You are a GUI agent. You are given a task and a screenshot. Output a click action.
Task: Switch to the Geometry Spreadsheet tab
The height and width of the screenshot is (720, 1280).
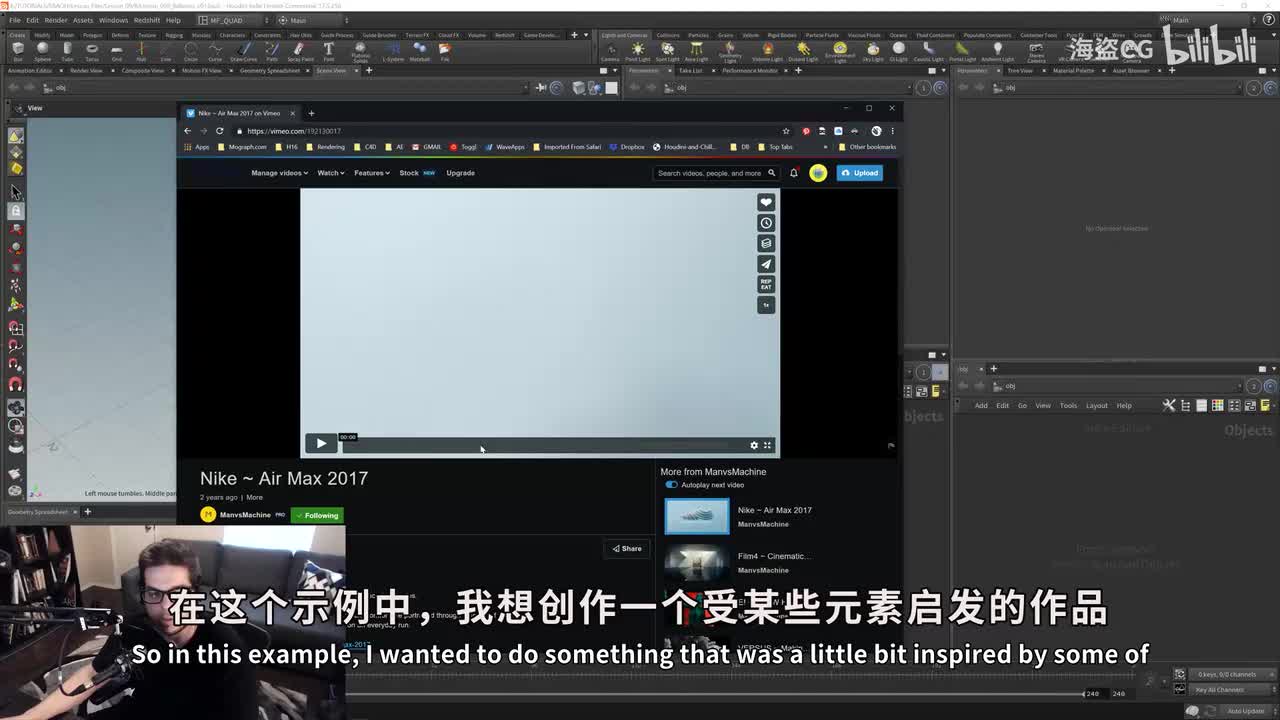[x=269, y=71]
